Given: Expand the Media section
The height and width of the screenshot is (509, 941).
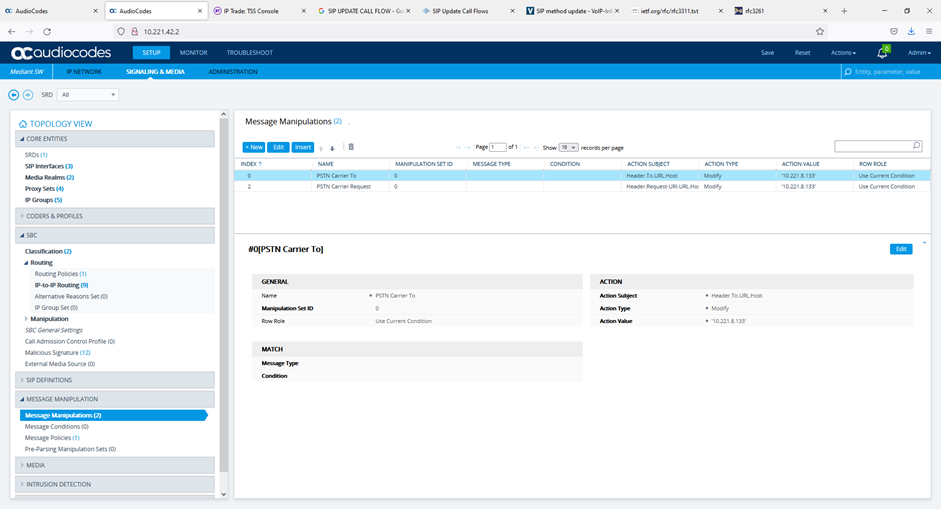Looking at the screenshot, I should [115, 465].
